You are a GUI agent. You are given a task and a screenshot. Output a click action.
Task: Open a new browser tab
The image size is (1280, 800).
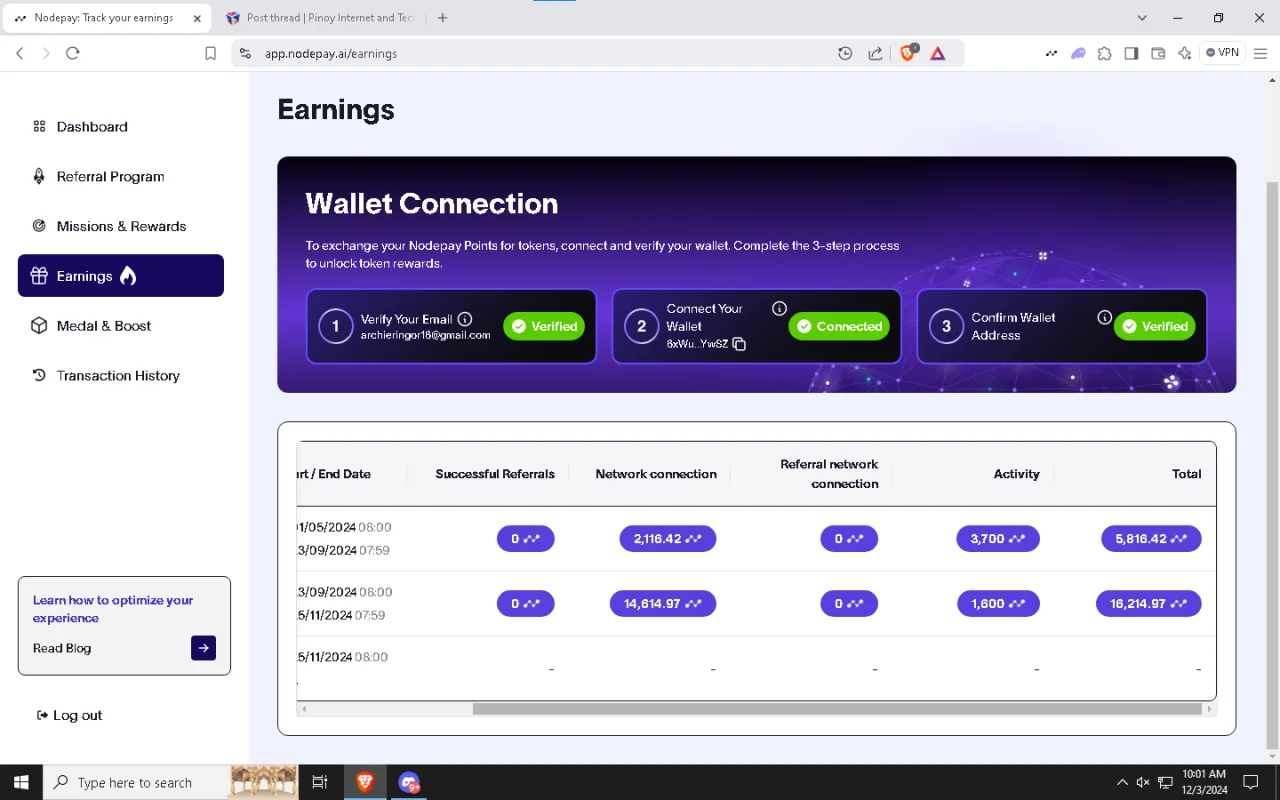pyautogui.click(x=442, y=18)
